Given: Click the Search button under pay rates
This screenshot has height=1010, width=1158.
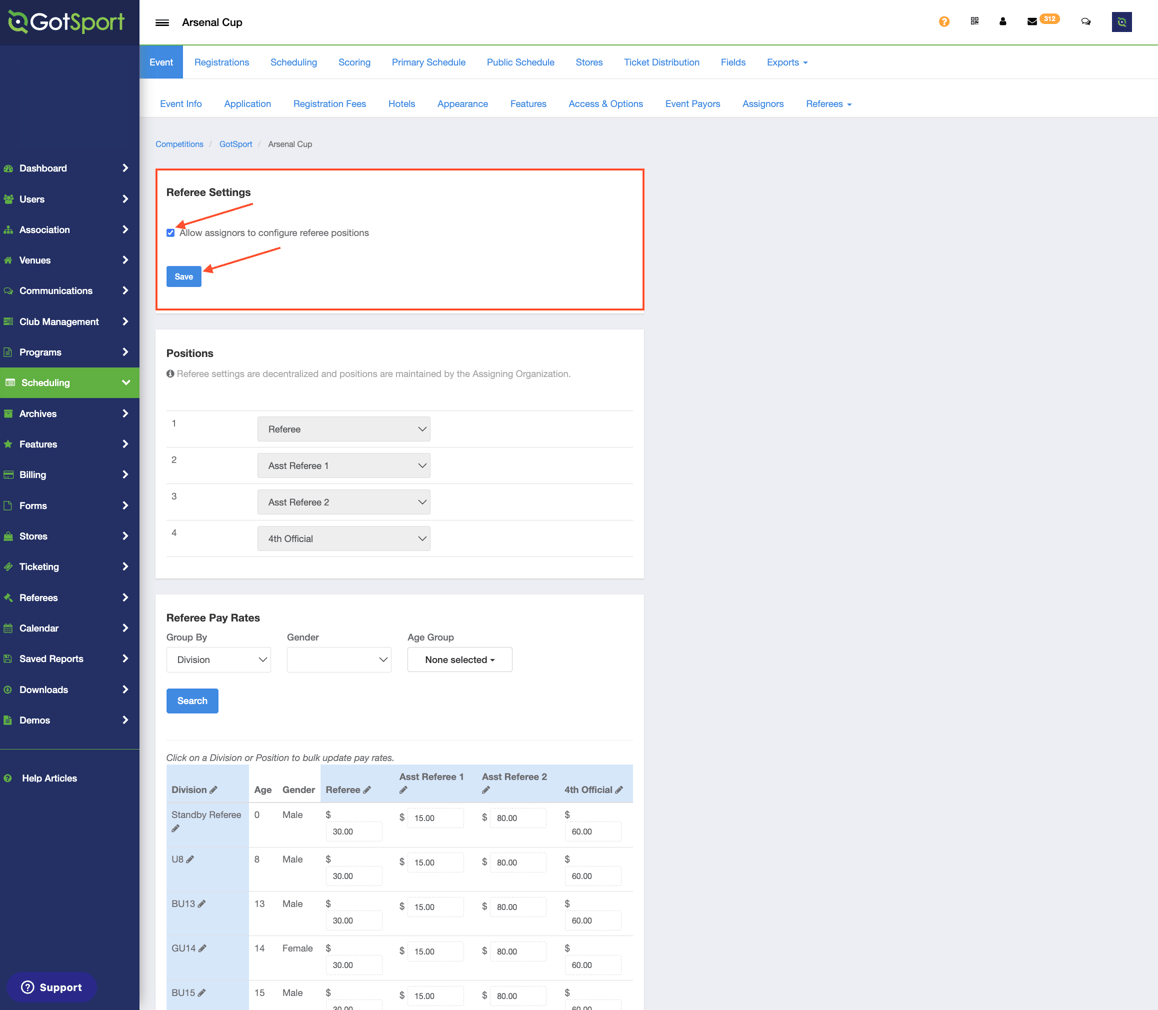Looking at the screenshot, I should pyautogui.click(x=192, y=701).
